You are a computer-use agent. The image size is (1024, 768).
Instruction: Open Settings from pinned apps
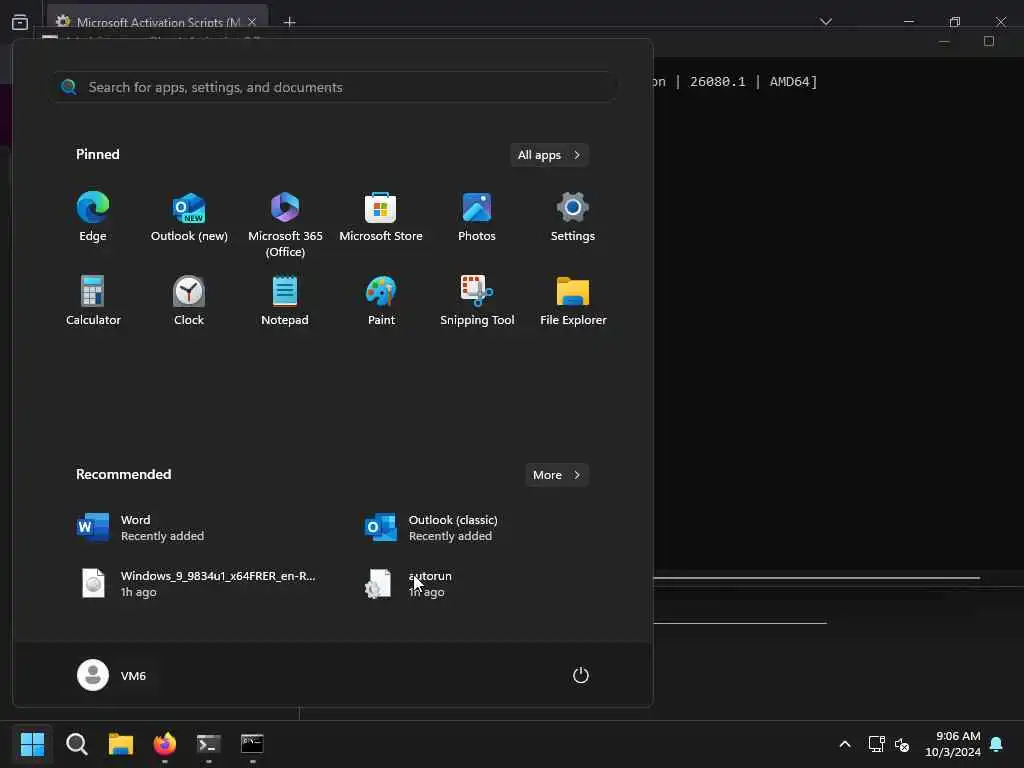click(573, 217)
